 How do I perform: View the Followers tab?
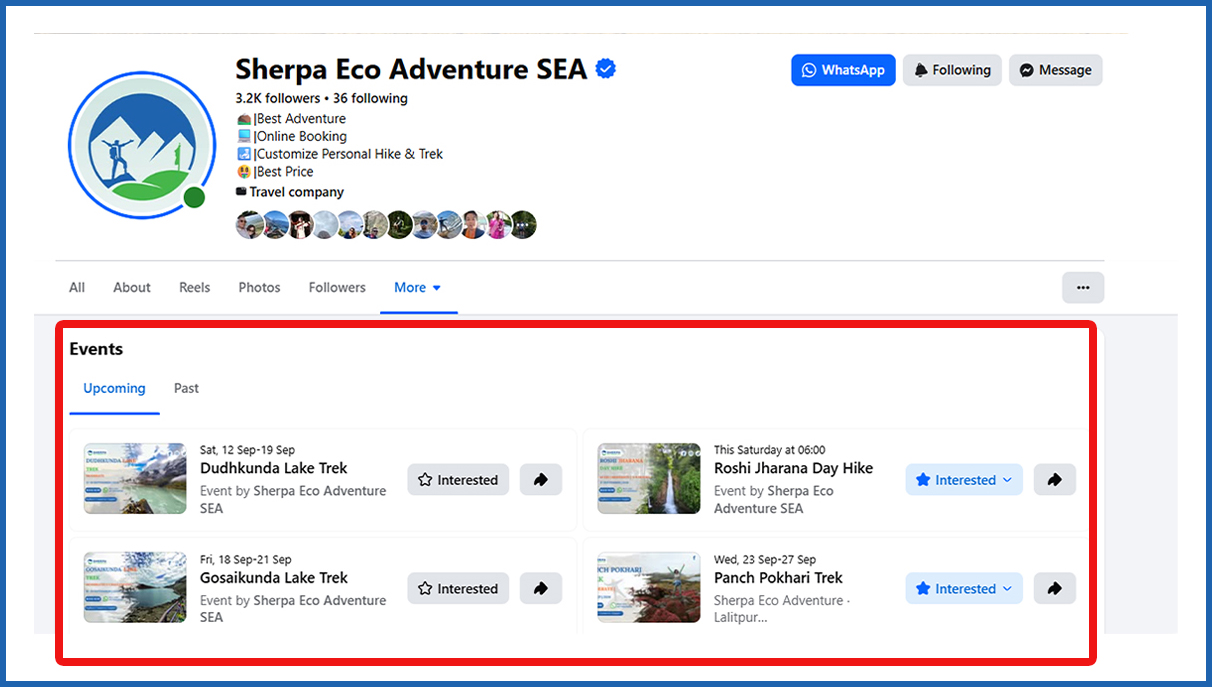coord(337,287)
